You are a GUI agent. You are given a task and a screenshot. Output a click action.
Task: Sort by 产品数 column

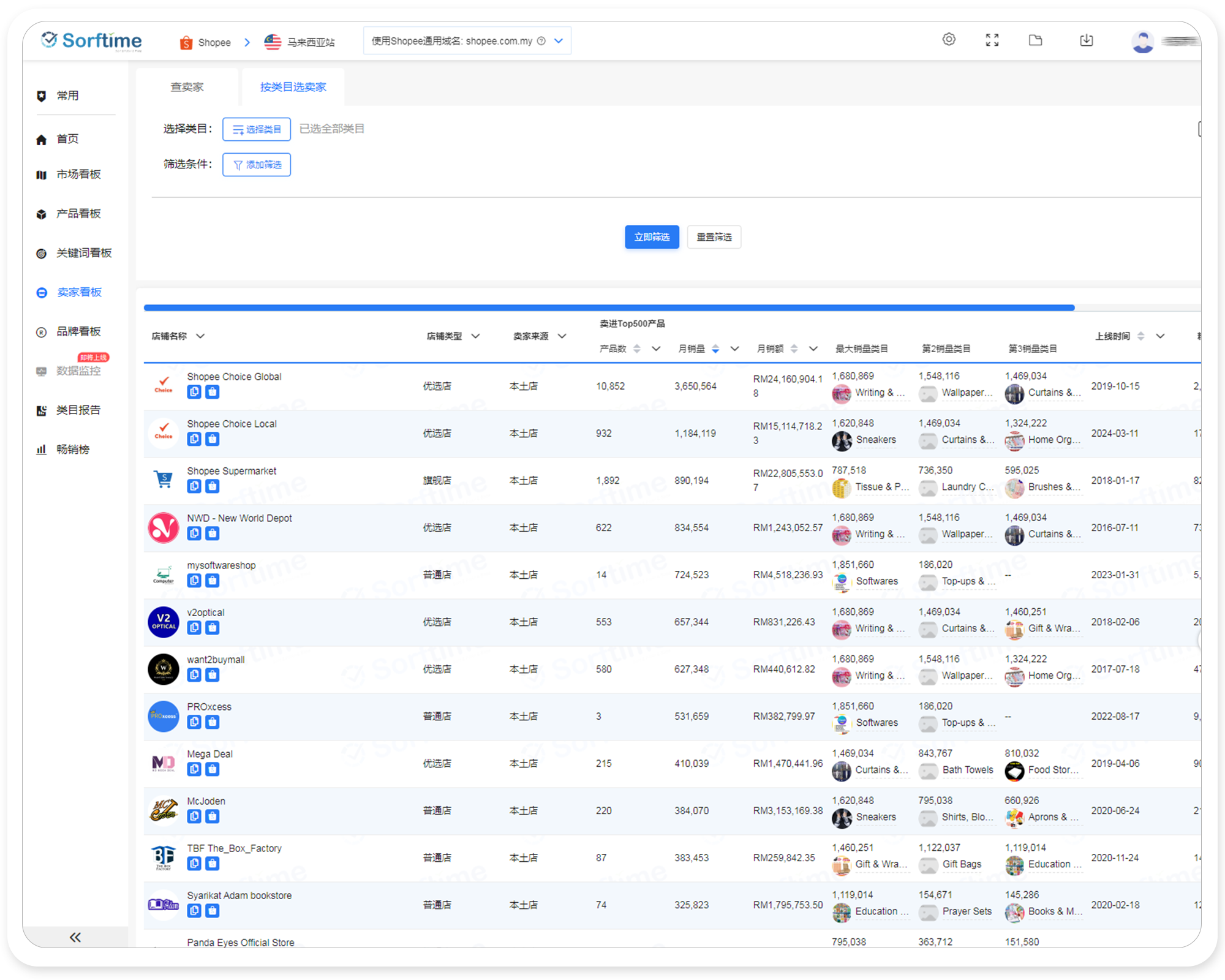coord(637,349)
